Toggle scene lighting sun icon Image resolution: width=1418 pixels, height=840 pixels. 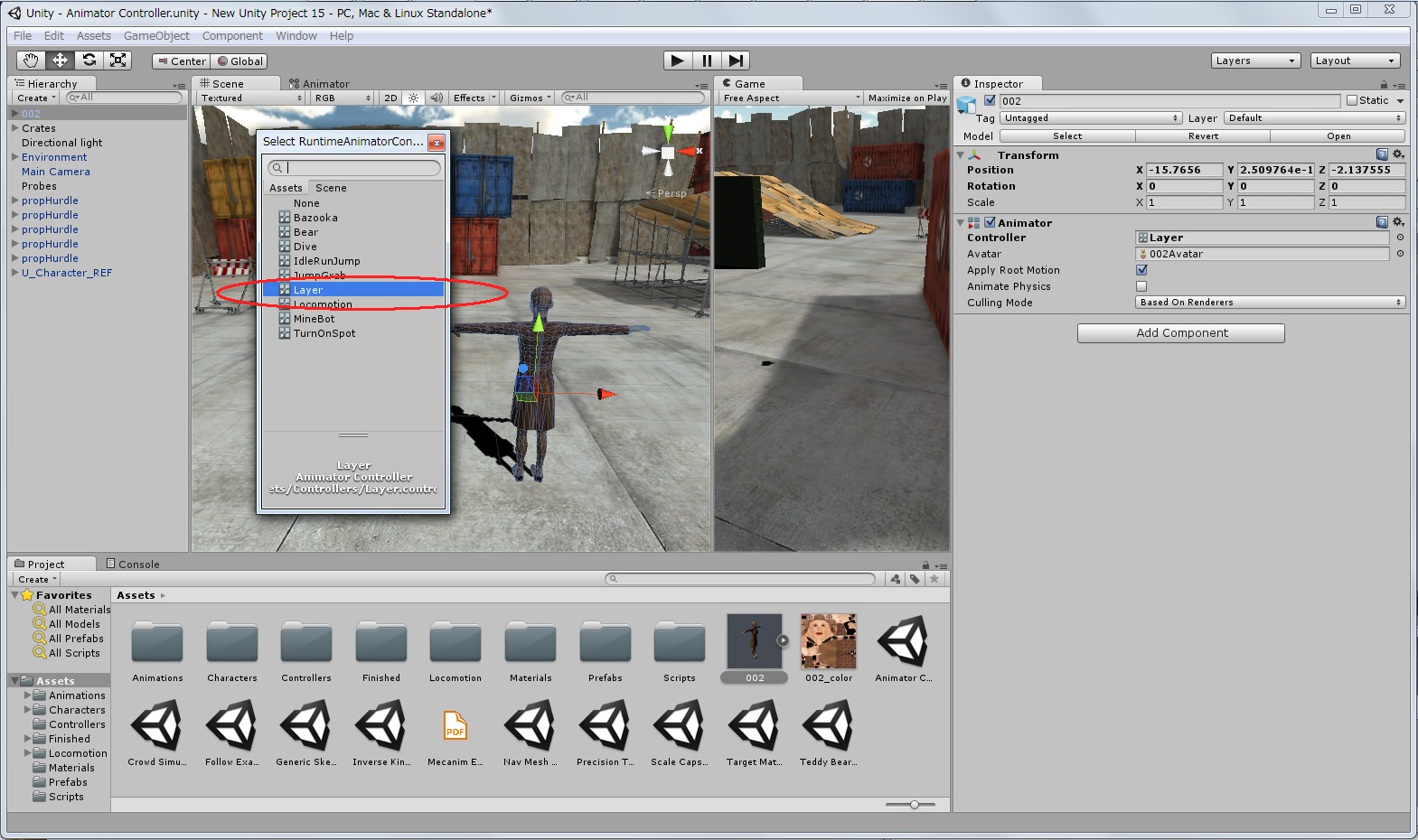[x=413, y=98]
